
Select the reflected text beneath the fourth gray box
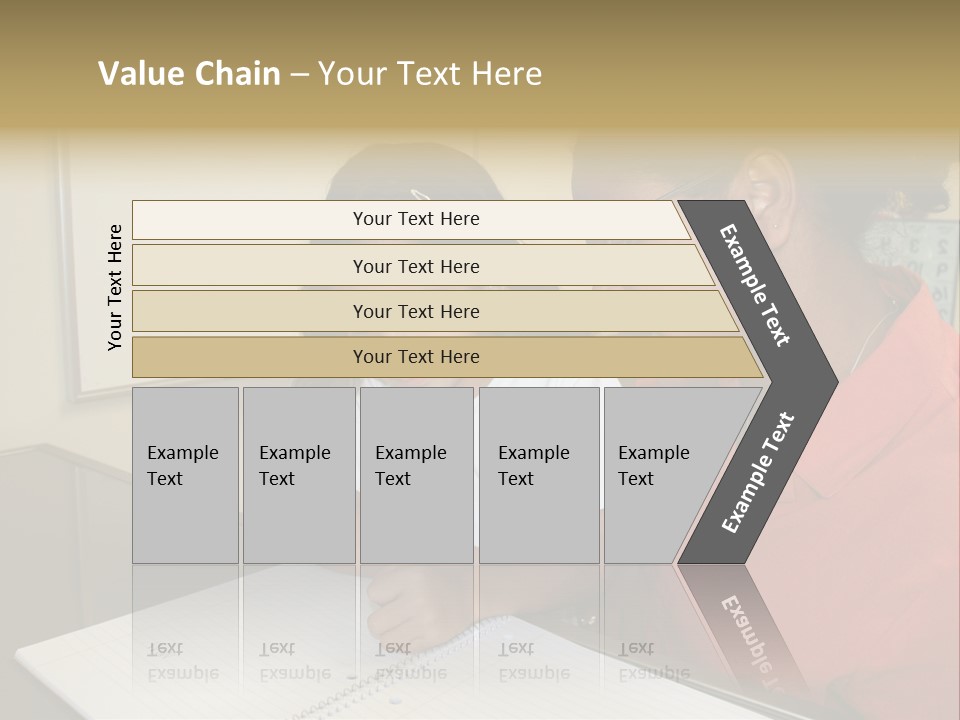533,662
